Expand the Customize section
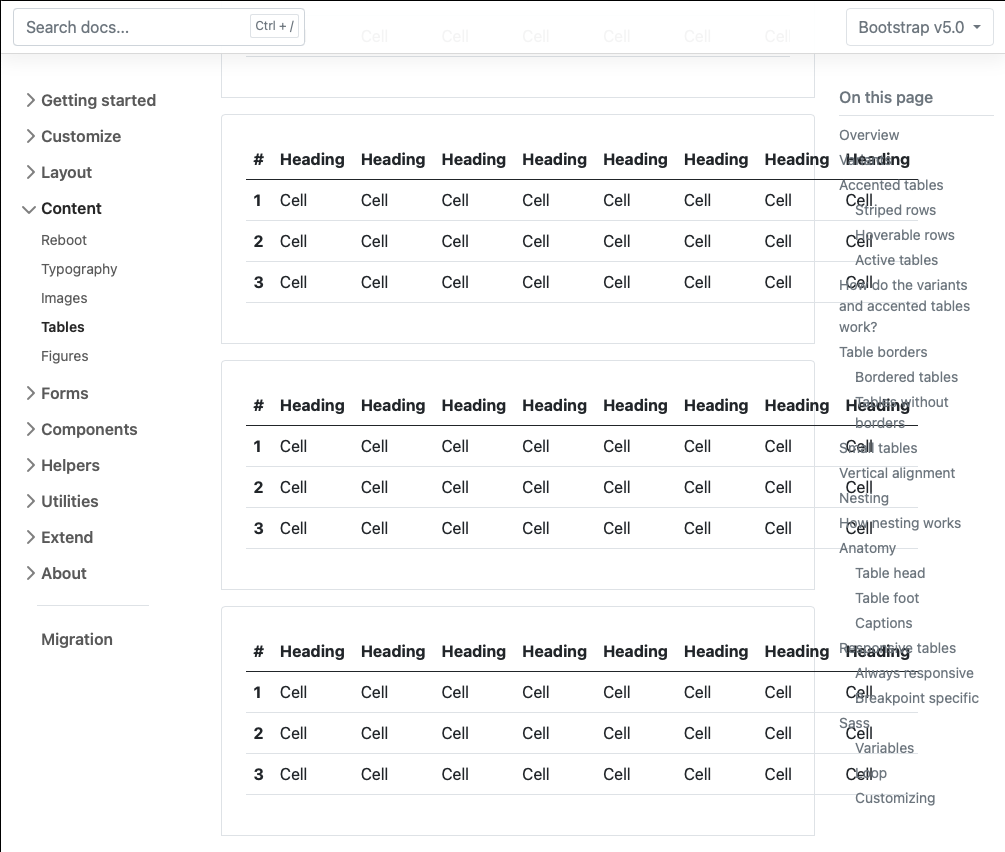The height and width of the screenshot is (852, 1005). pyautogui.click(x=74, y=136)
